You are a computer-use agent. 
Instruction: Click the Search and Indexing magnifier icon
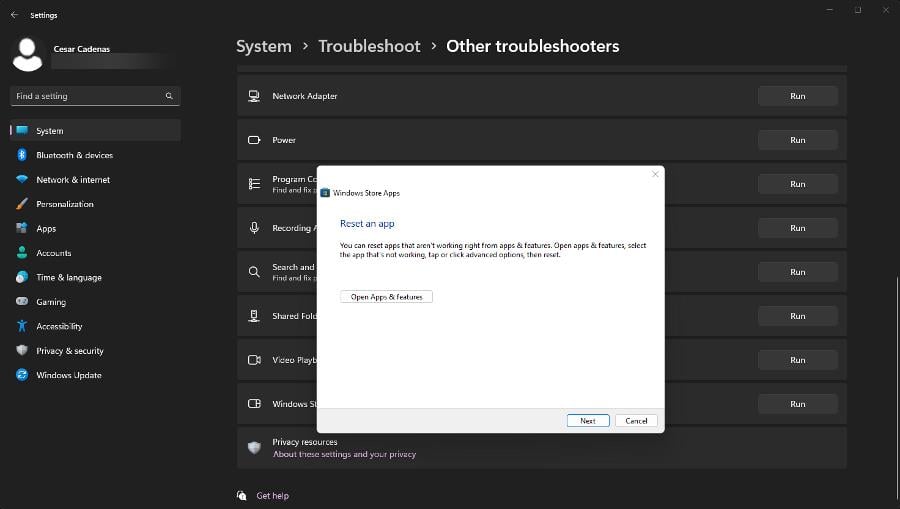point(254,272)
